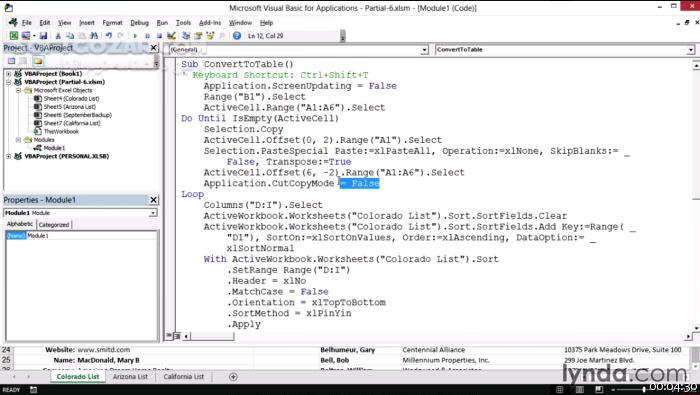
Task: Open Object Browser toolbar icon
Action: (x=210, y=36)
